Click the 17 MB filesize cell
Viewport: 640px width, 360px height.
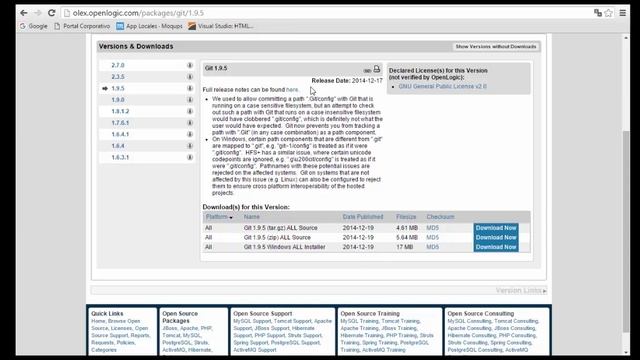404,247
